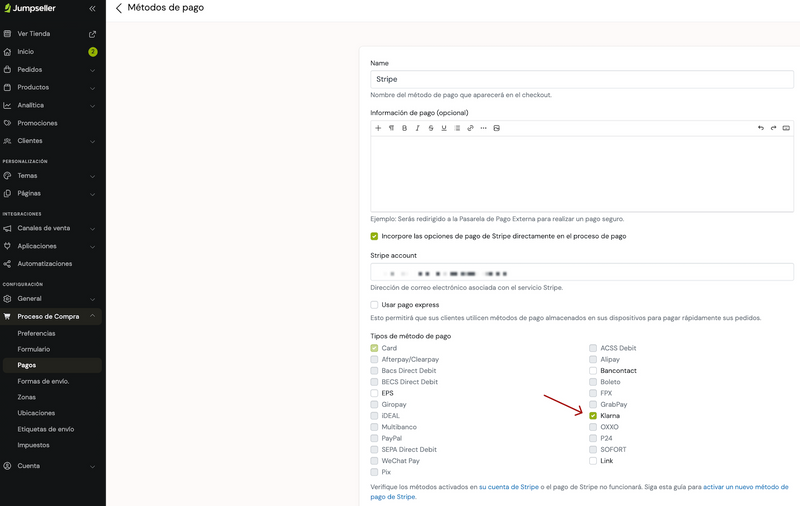Screen dimensions: 800x506
Task: Open Zonas in the sidebar
Action: click(27, 397)
